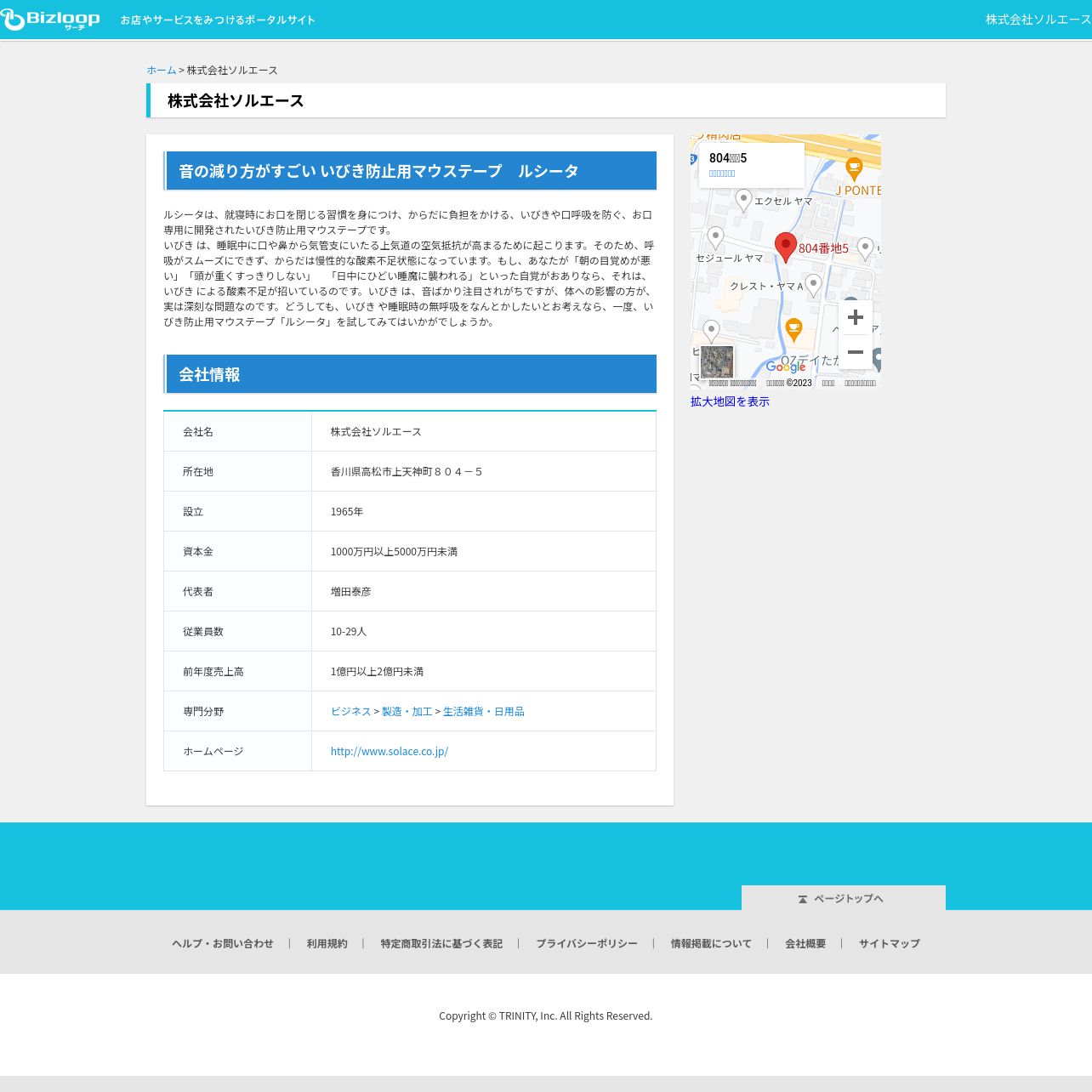
Task: Click the 804番地5 red map label
Action: 823,248
